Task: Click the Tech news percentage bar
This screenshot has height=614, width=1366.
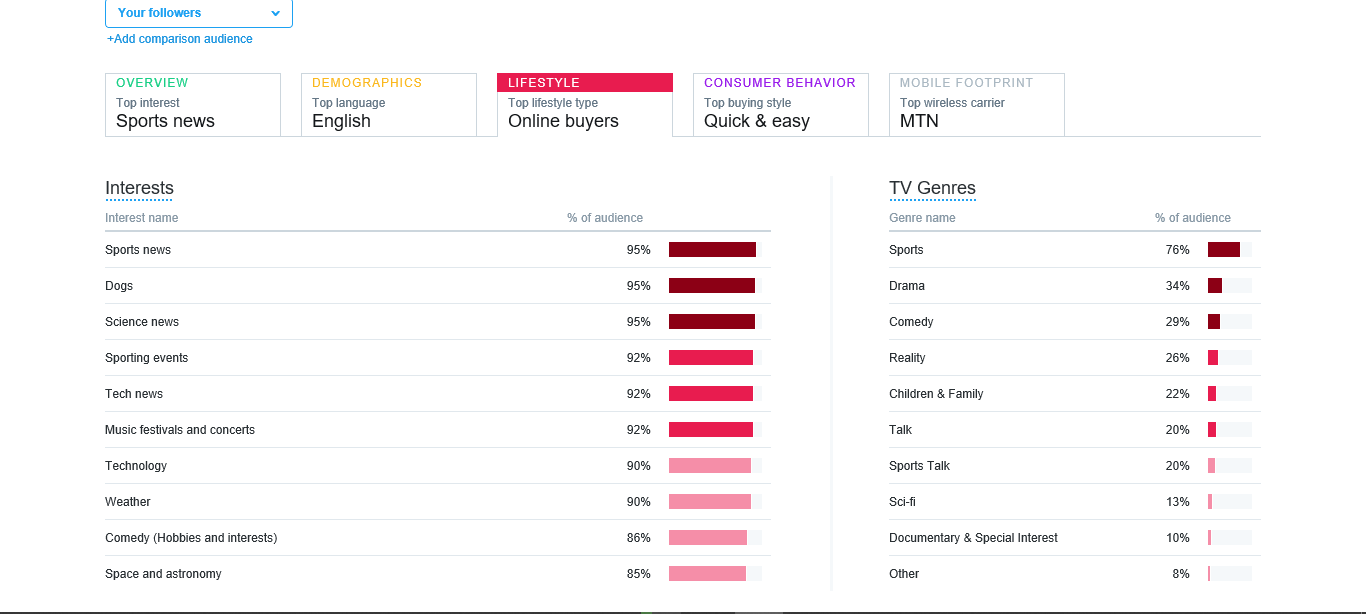Action: (713, 394)
